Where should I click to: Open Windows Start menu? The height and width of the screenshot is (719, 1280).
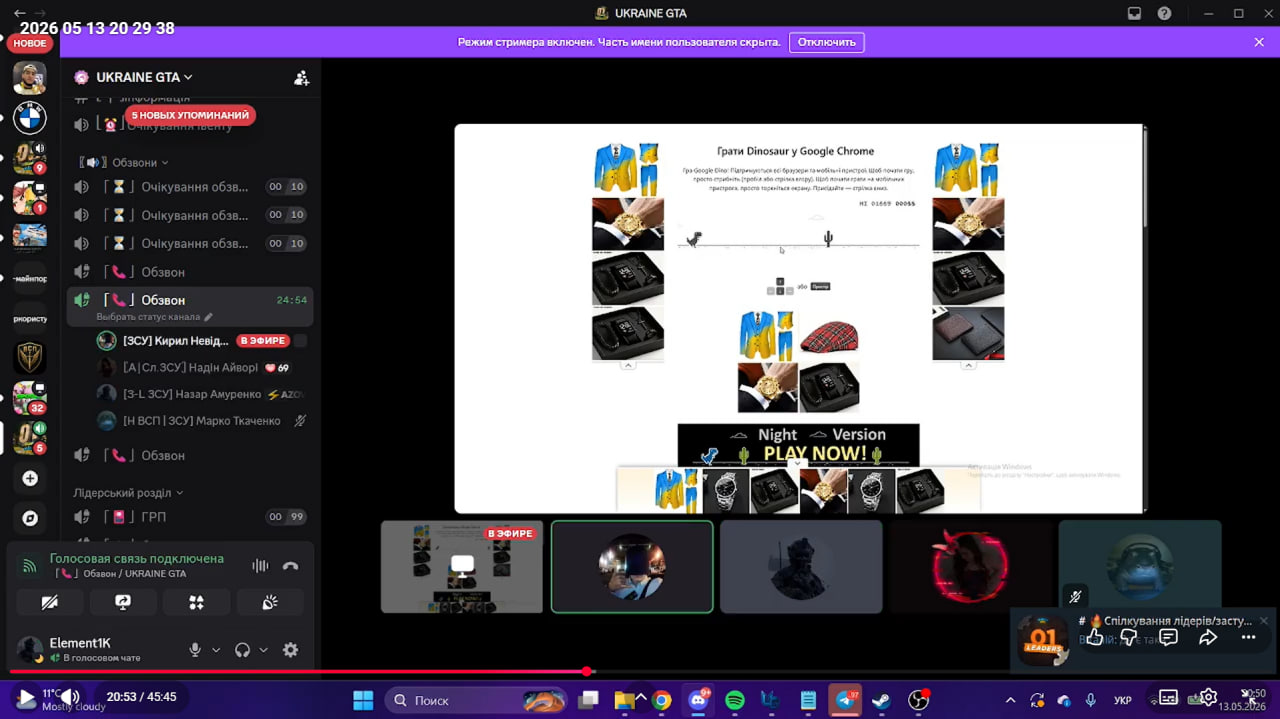click(x=363, y=701)
